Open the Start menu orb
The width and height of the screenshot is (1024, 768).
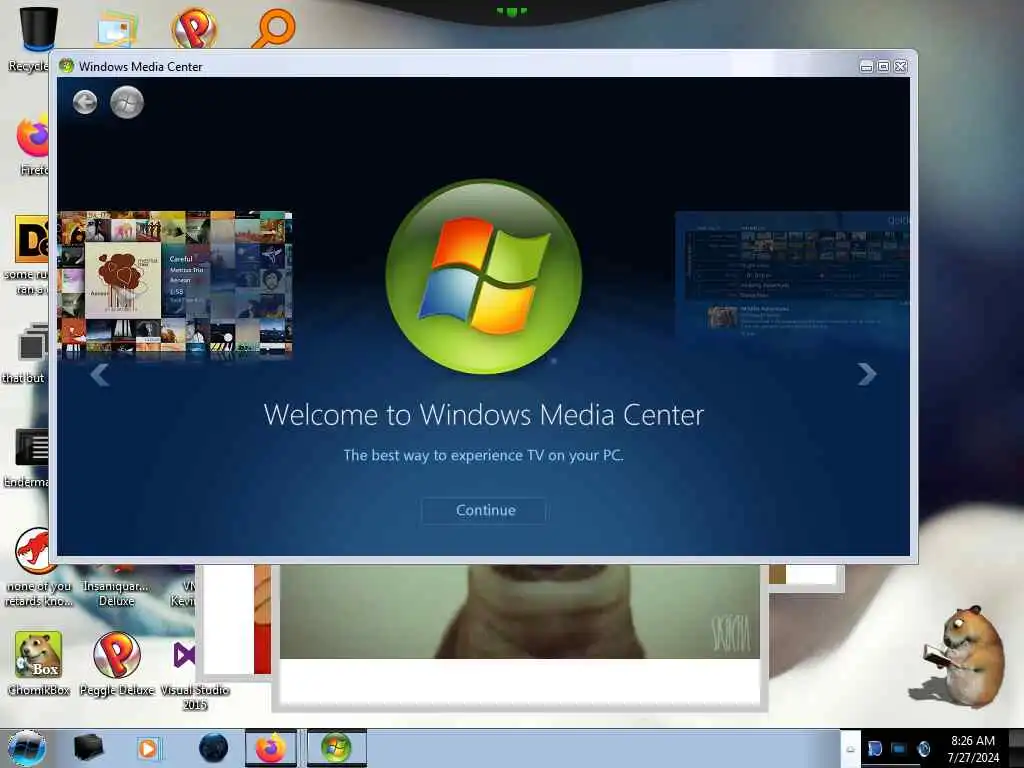click(x=26, y=748)
